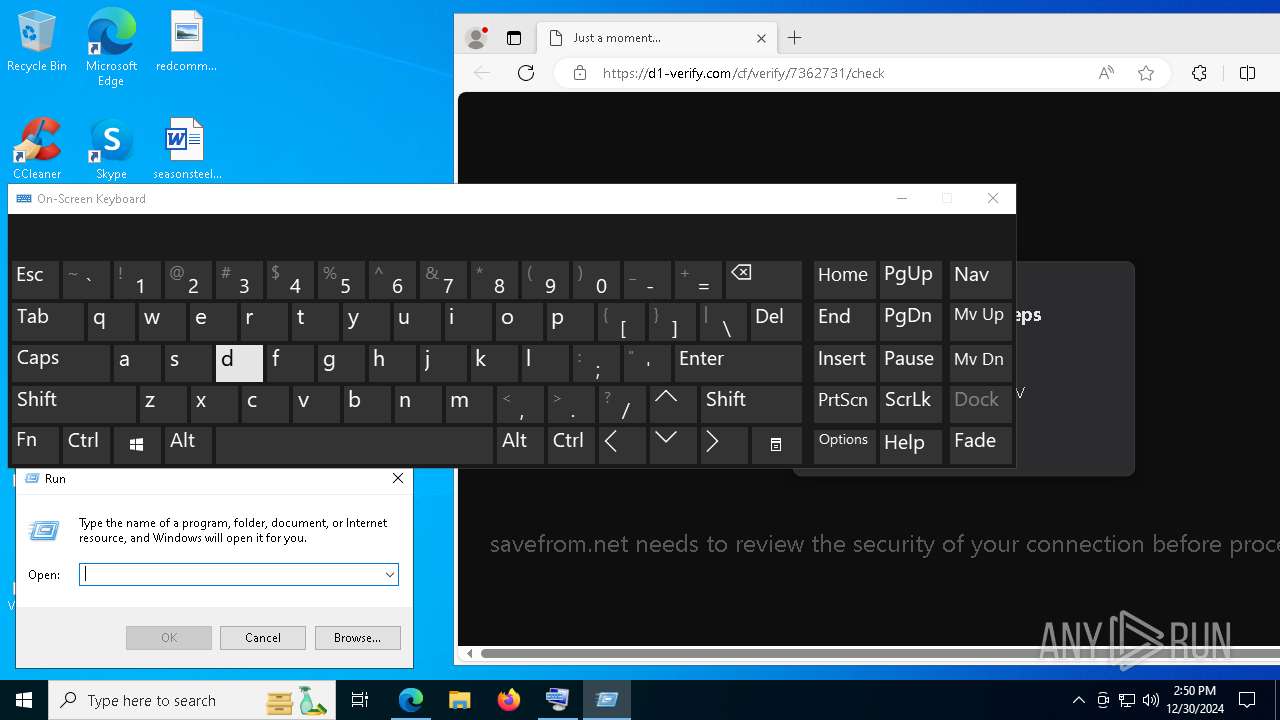Screen dimensions: 1280x720
Task: Open Edge extensions puzzle icon
Action: point(1199,73)
